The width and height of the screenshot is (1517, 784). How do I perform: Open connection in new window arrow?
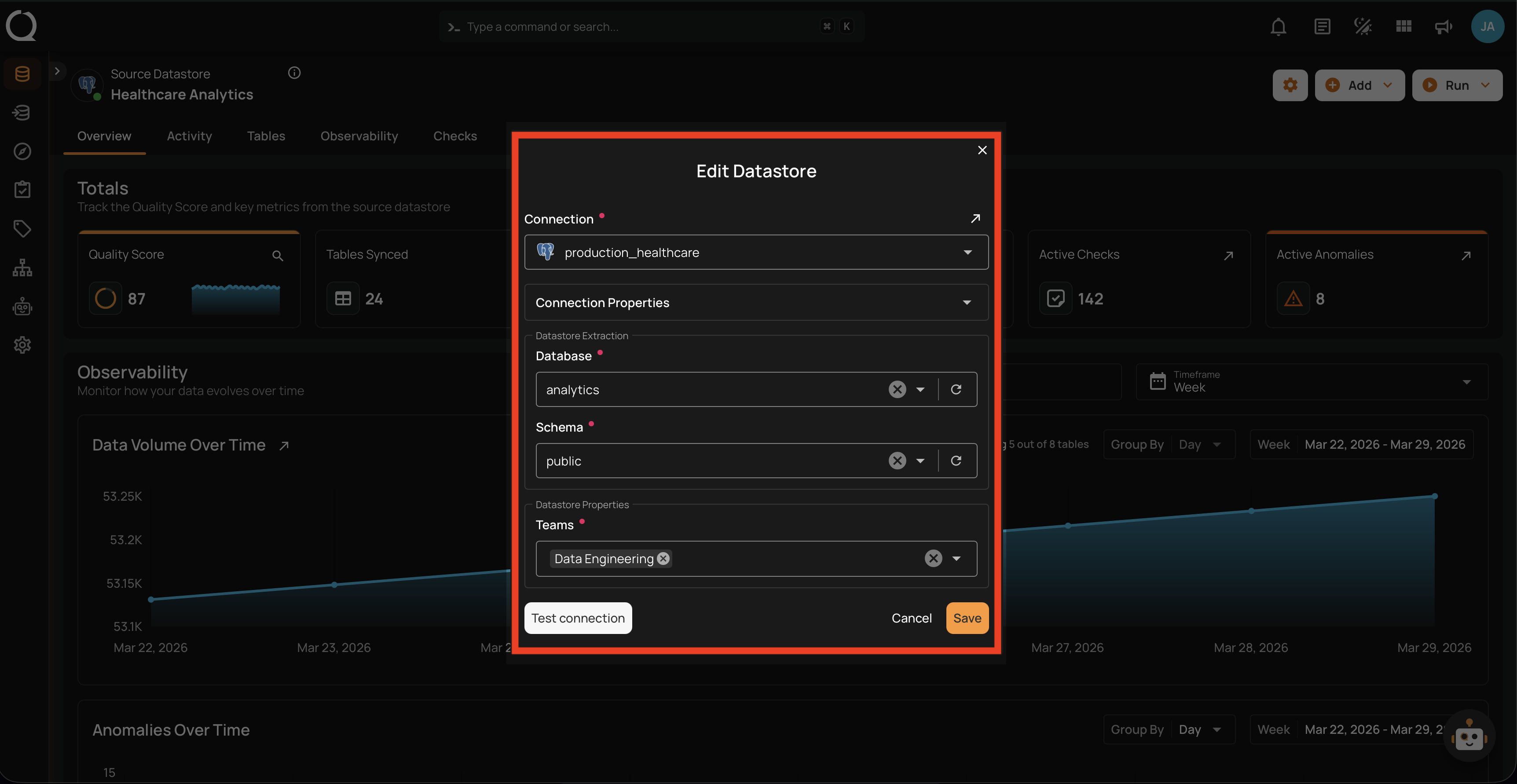tap(975, 219)
